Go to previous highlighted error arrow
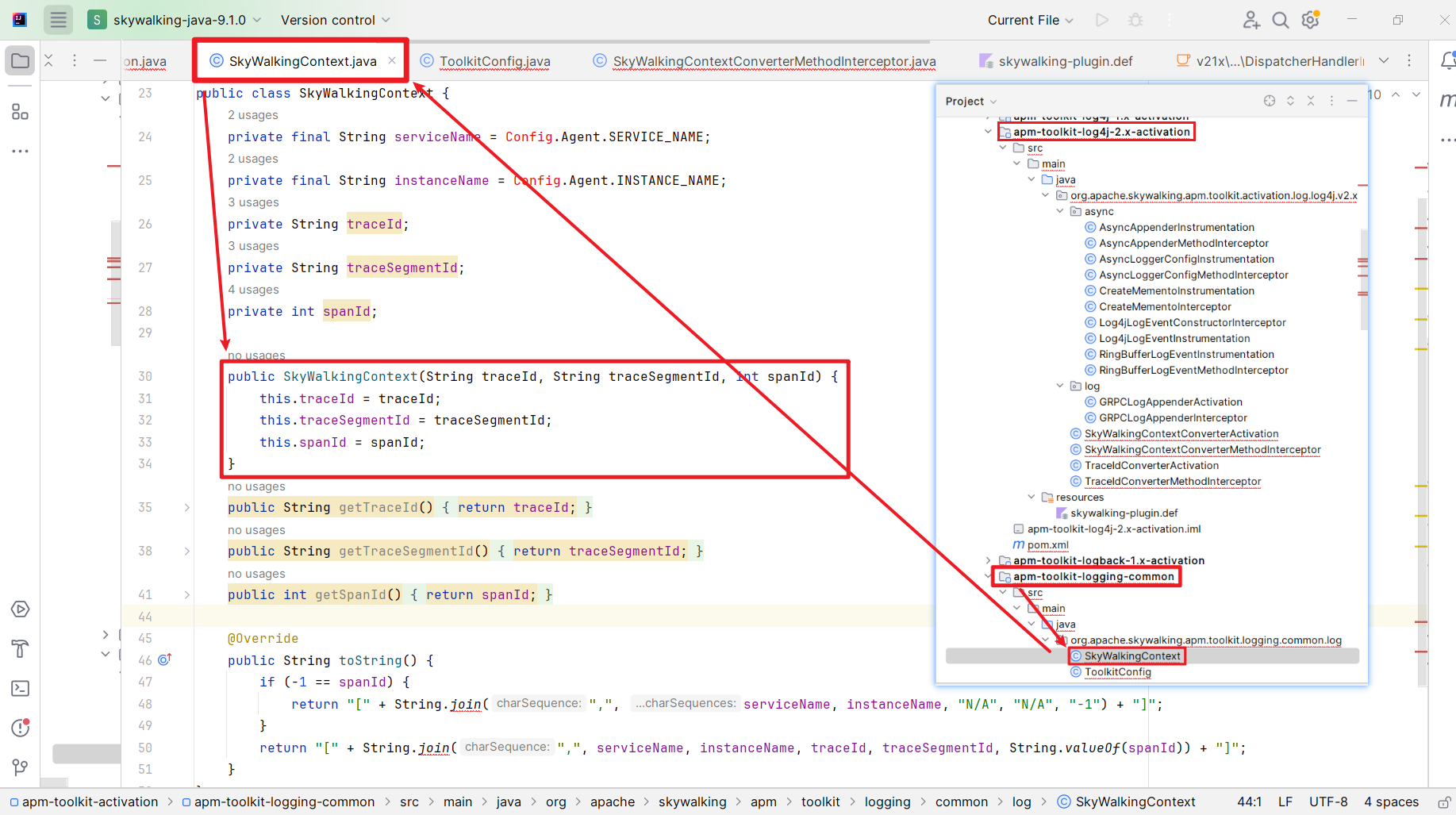This screenshot has height=815, width=1456. [x=1396, y=94]
